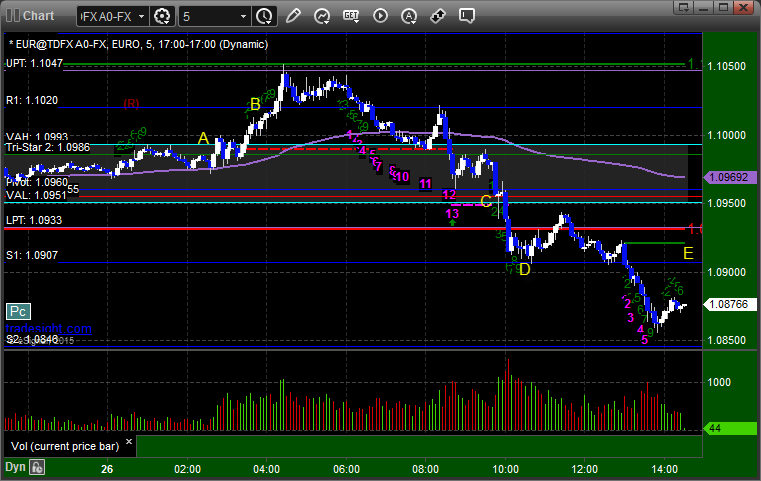Click the LPT: 1.0933 label
The image size is (761, 481).
[34, 220]
